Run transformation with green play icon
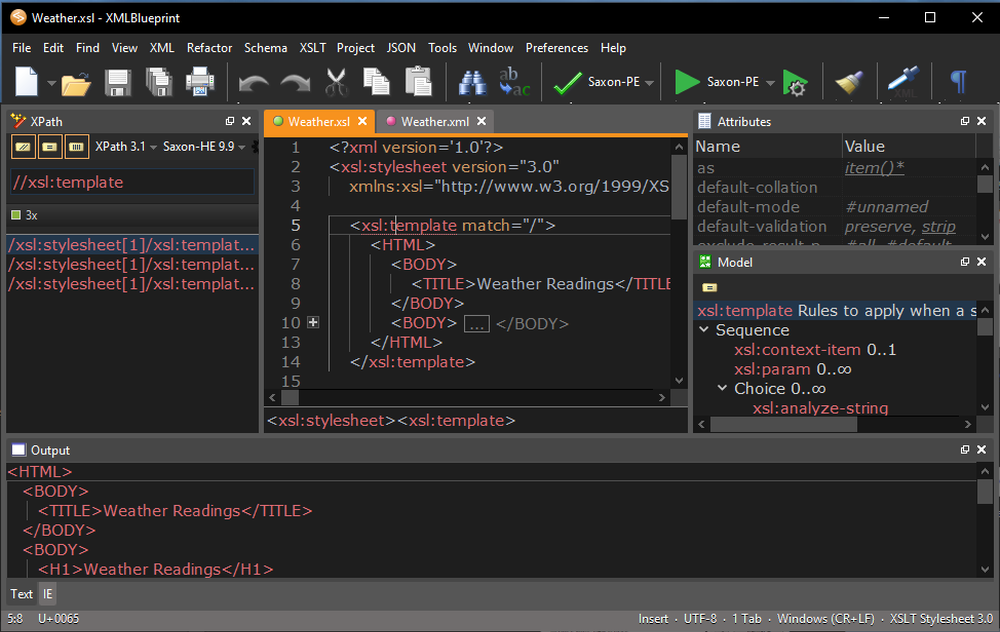 pos(687,82)
